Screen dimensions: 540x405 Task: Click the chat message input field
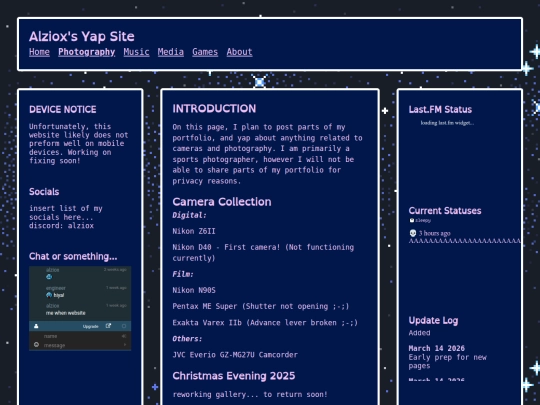pos(81,345)
